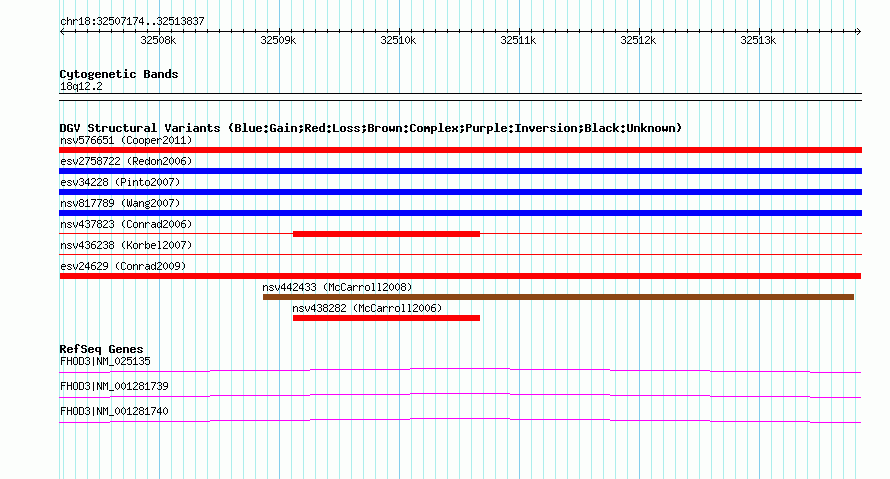Select the Cytogenetic Bands track title
This screenshot has height=479, width=890.
point(119,74)
